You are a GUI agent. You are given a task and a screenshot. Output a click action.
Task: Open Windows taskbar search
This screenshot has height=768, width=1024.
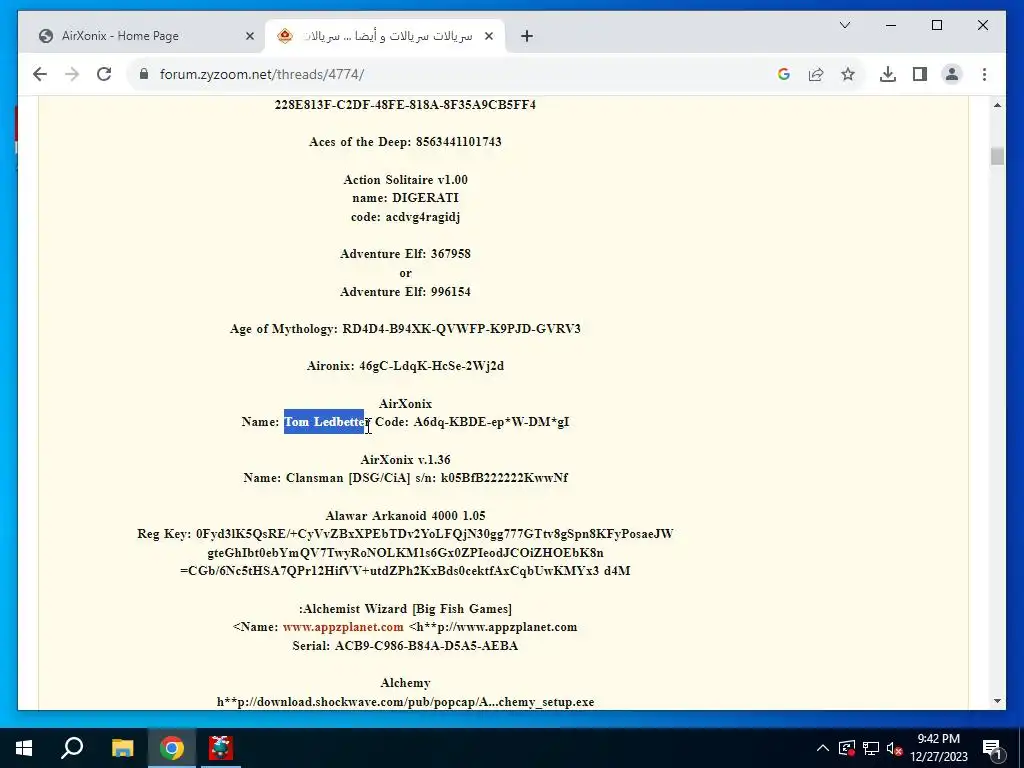tap(72, 748)
